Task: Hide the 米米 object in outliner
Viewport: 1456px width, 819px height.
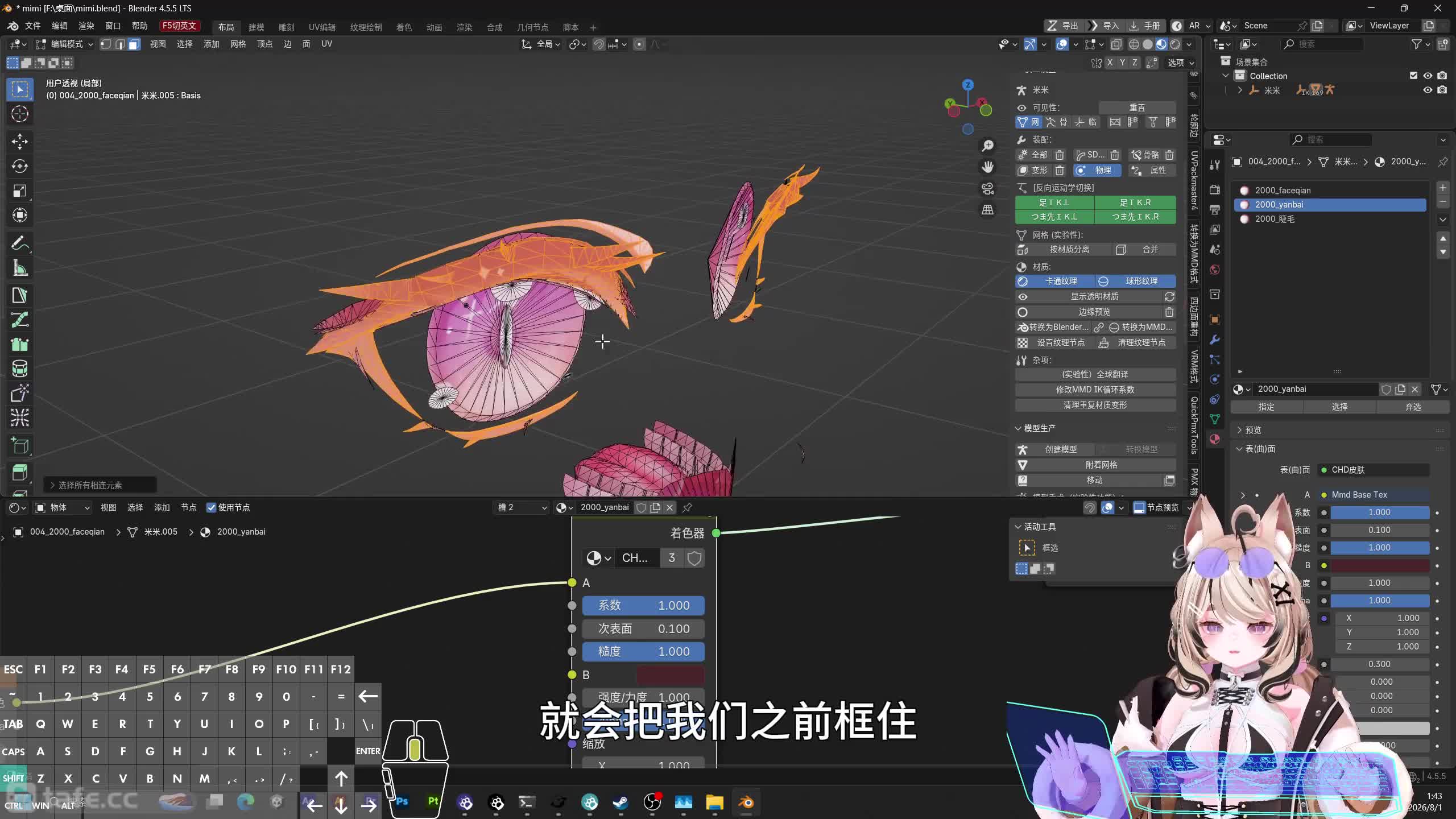Action: [1428, 90]
